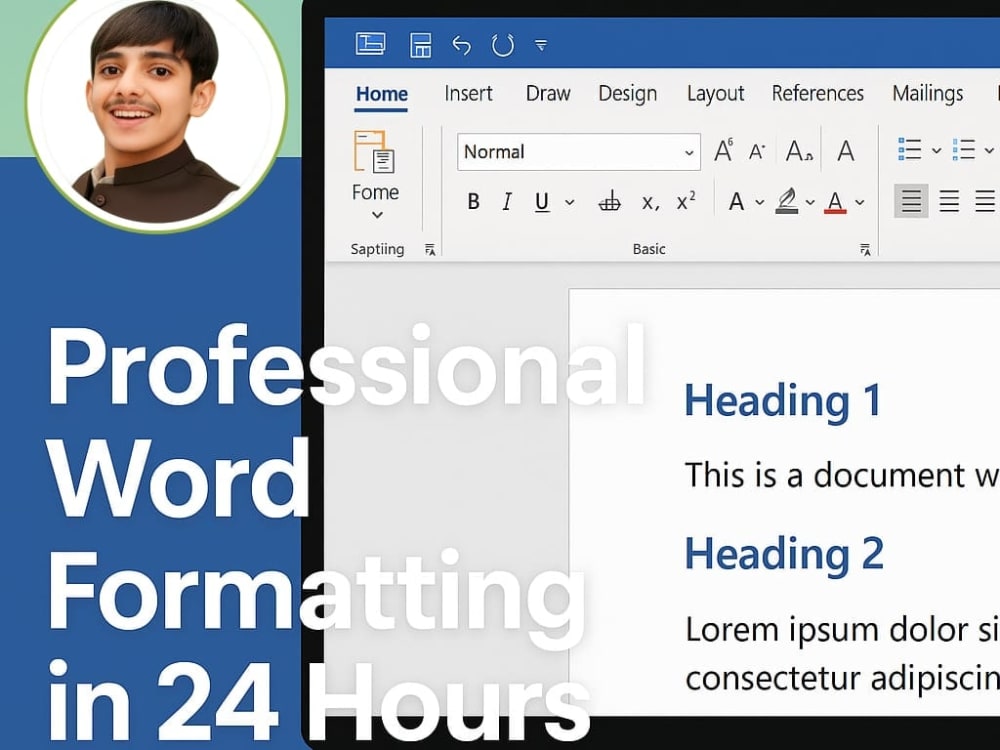
Task: Center align the paragraph
Action: point(949,202)
